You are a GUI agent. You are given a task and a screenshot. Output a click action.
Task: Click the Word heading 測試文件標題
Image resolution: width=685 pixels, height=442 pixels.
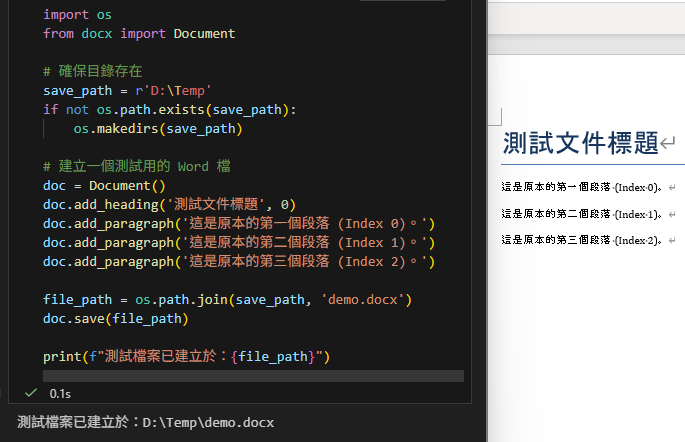coord(580,143)
